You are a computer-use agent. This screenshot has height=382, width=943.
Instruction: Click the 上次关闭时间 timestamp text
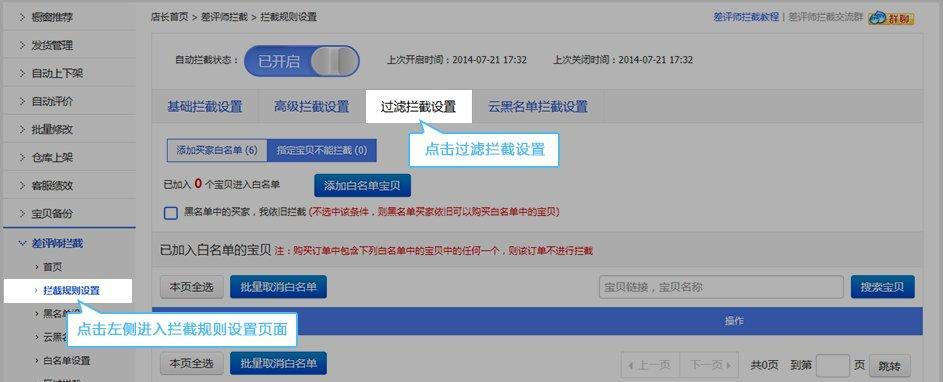[623, 60]
